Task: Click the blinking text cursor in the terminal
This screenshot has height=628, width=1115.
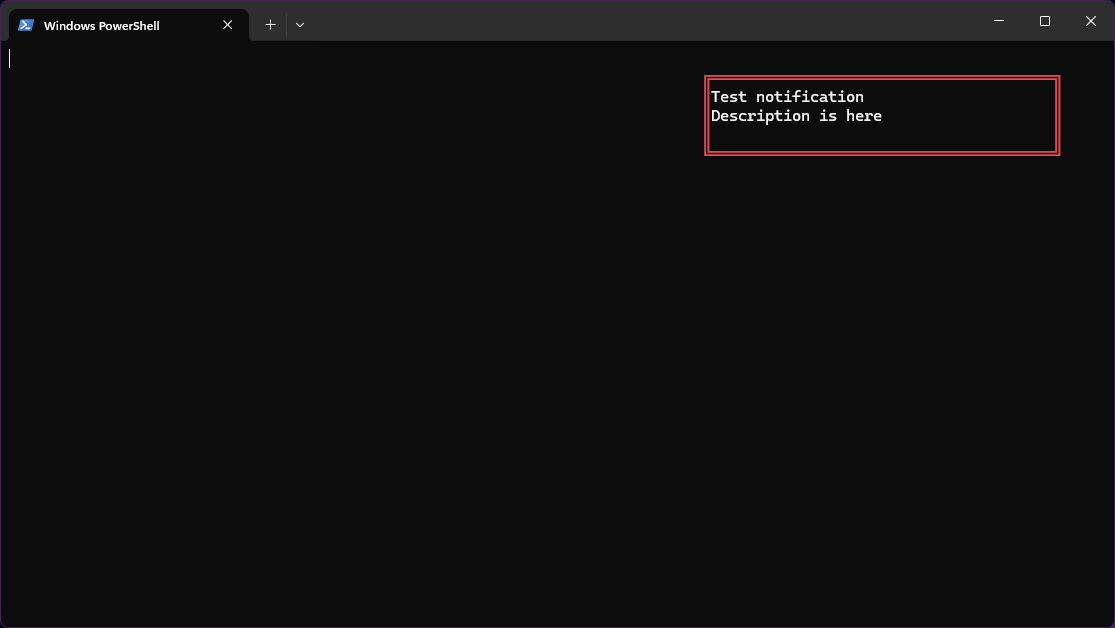Action: [10, 58]
